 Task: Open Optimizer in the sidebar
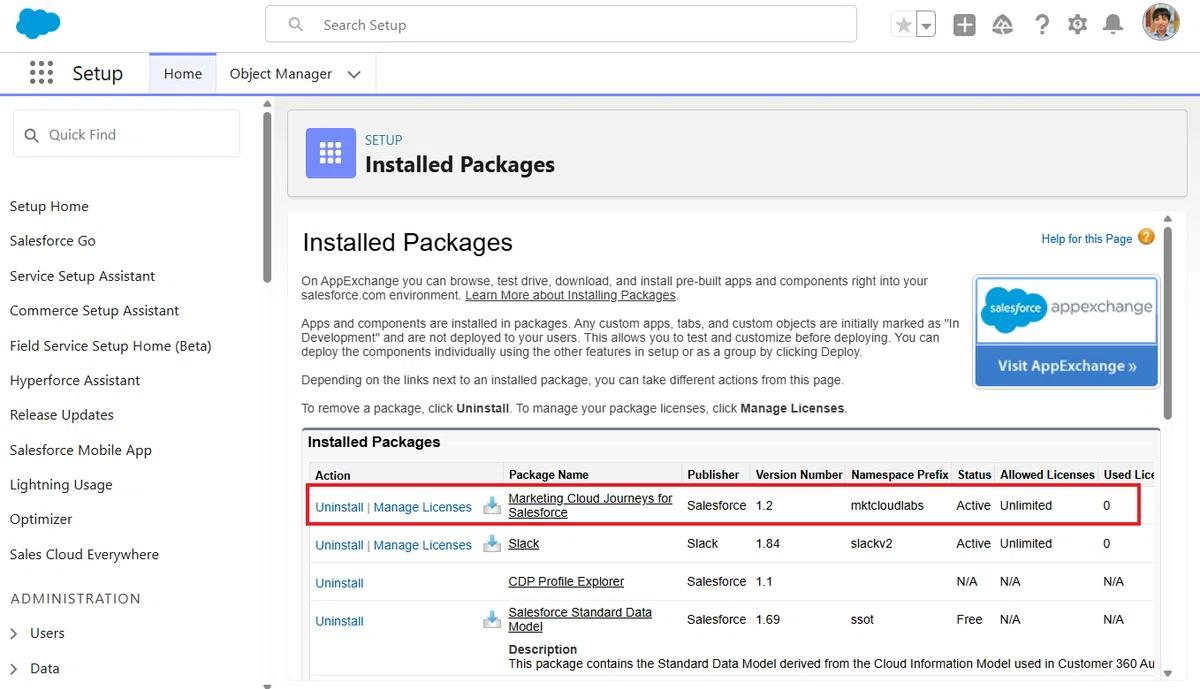point(41,519)
